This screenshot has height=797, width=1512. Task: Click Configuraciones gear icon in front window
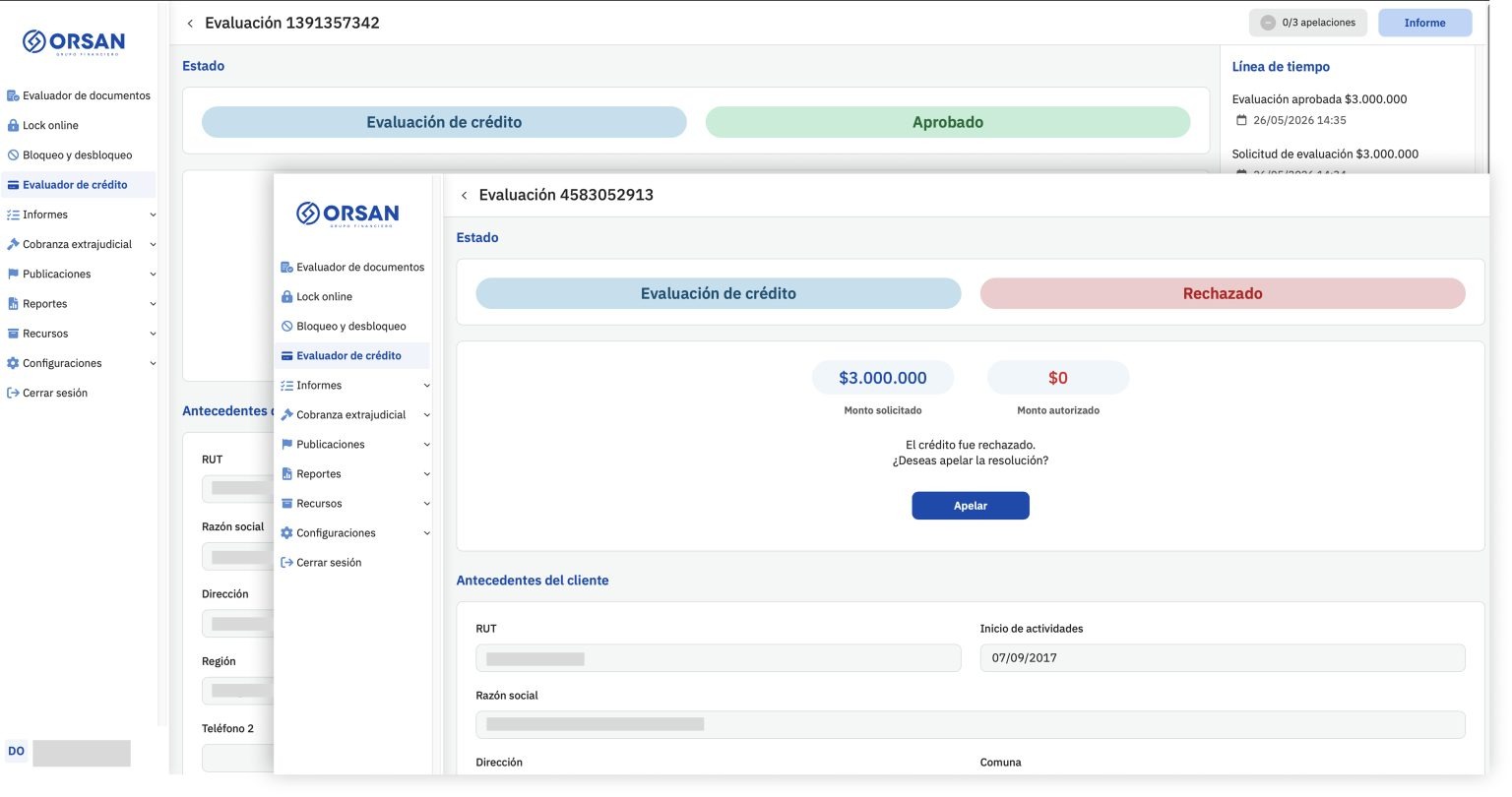[286, 532]
